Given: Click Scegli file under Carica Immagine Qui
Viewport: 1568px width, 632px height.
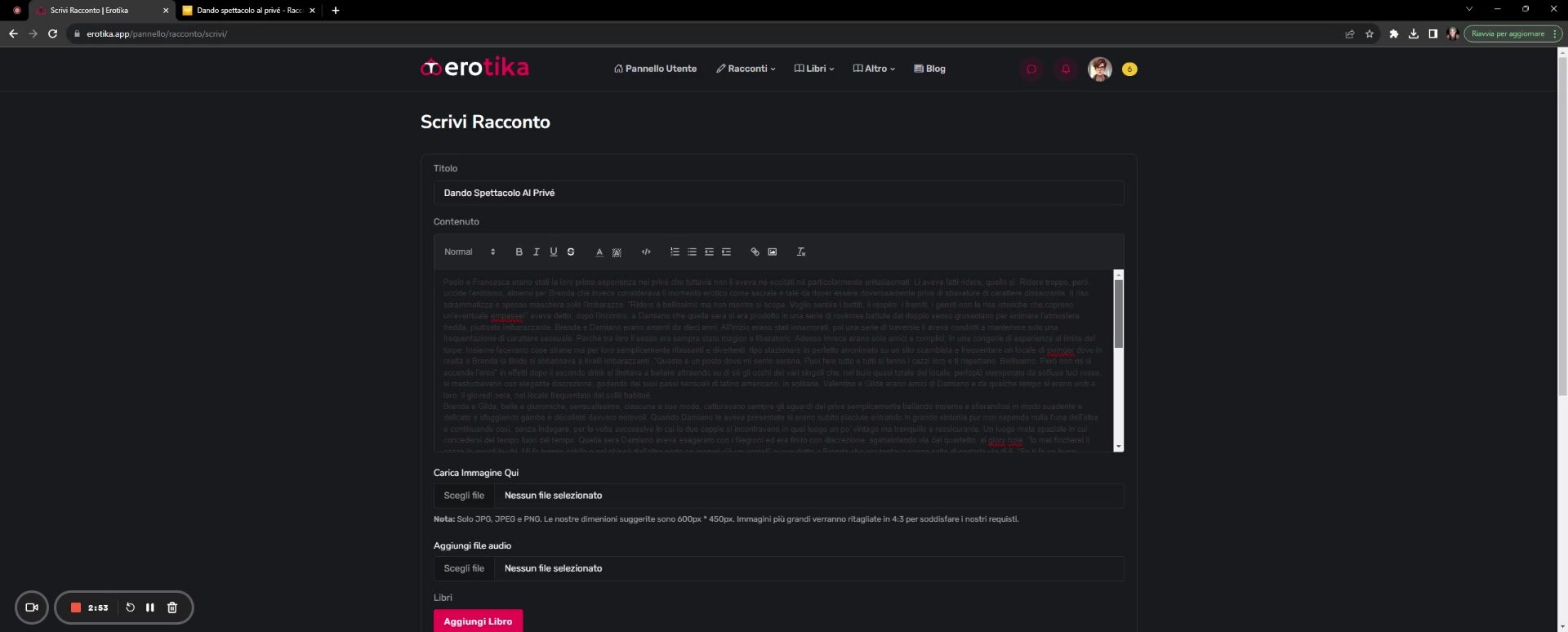Looking at the screenshot, I should 464,496.
